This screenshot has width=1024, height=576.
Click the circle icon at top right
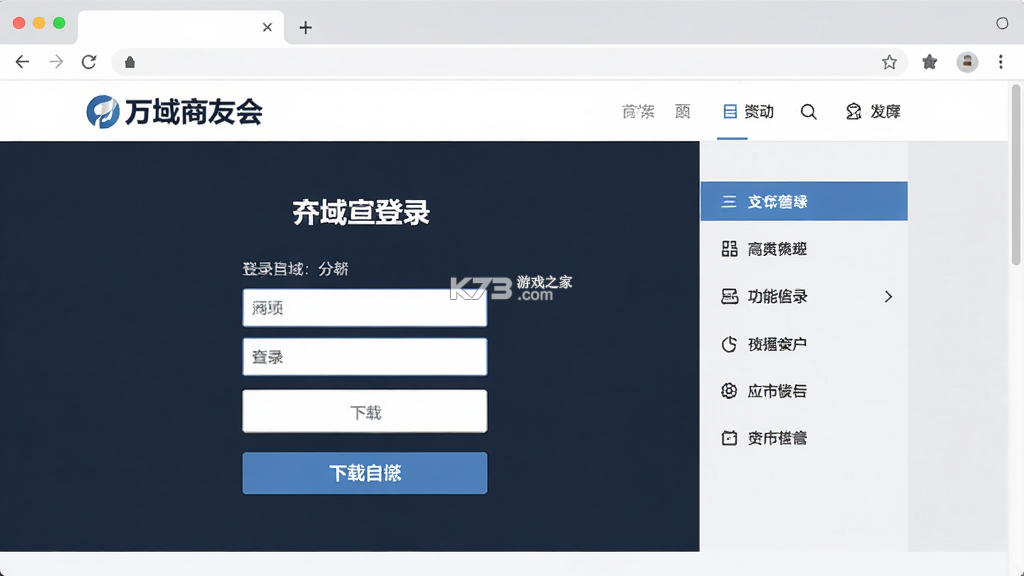click(1002, 24)
